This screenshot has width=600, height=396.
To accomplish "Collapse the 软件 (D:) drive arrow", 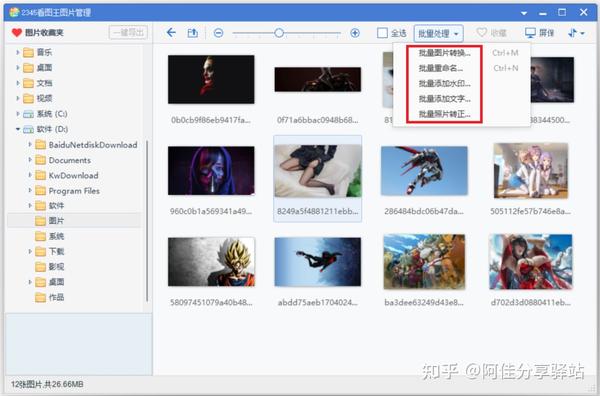I will [18, 129].
